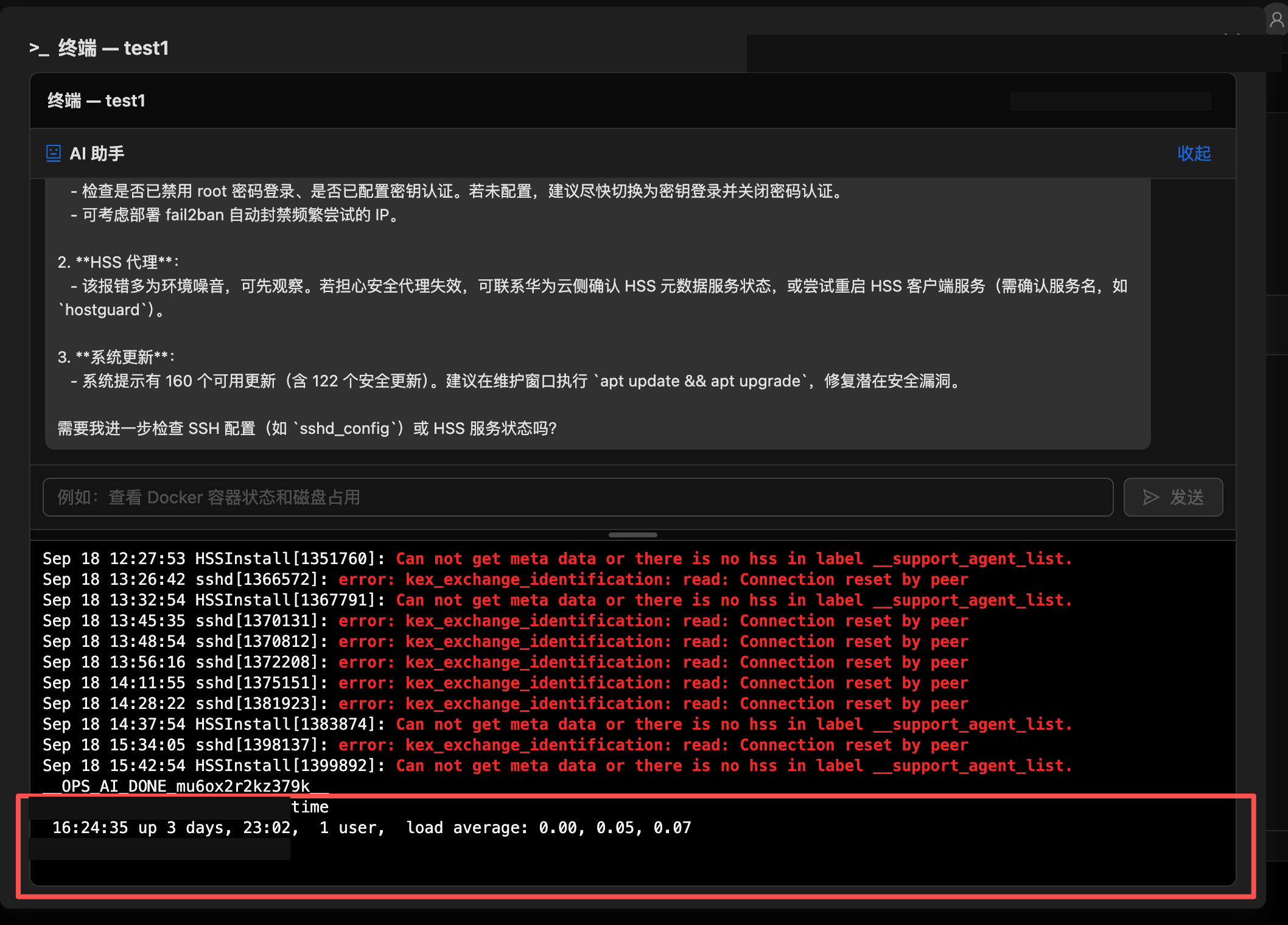Click the sshd log line at 14:28:22
Viewport: 1288px width, 925px height.
click(505, 703)
